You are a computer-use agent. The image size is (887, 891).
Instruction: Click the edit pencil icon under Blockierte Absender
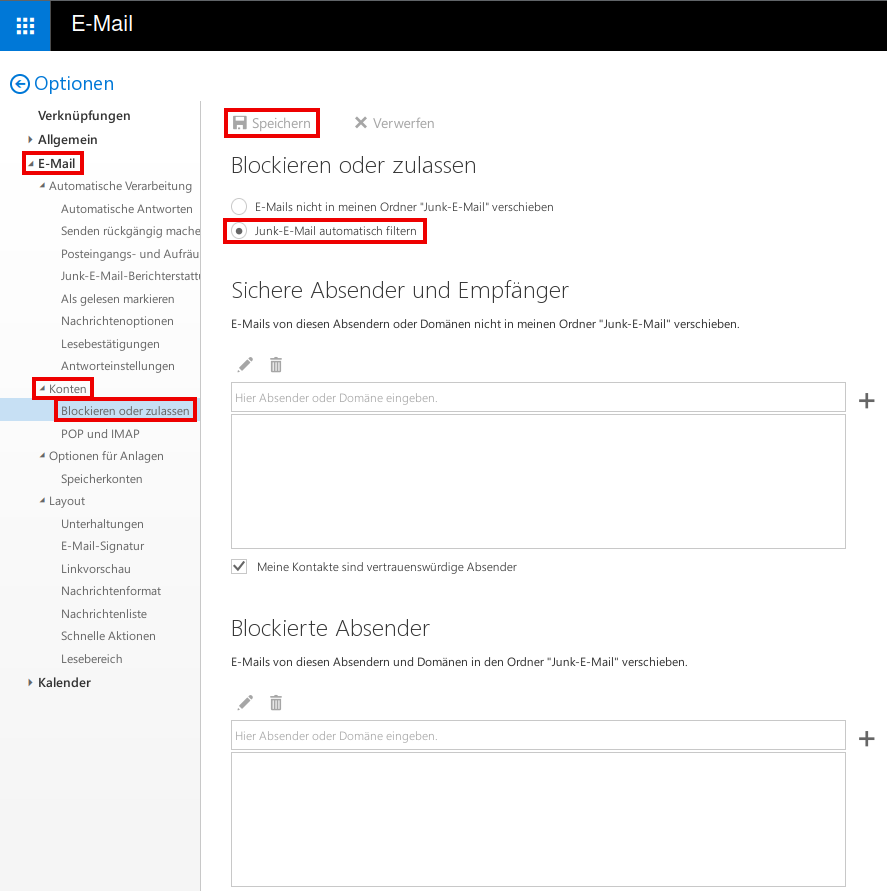pos(245,703)
